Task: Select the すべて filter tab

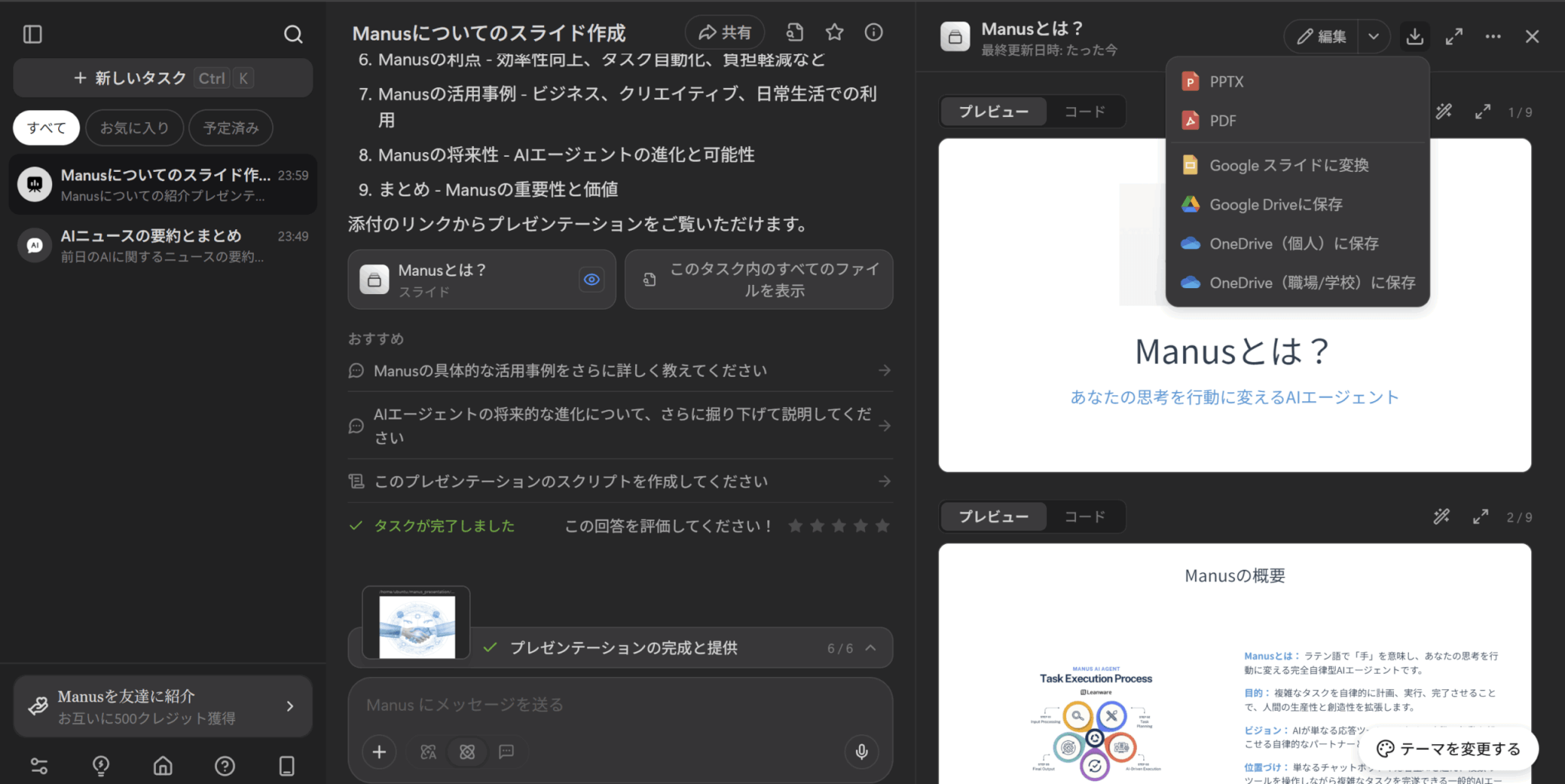Action: 46,128
